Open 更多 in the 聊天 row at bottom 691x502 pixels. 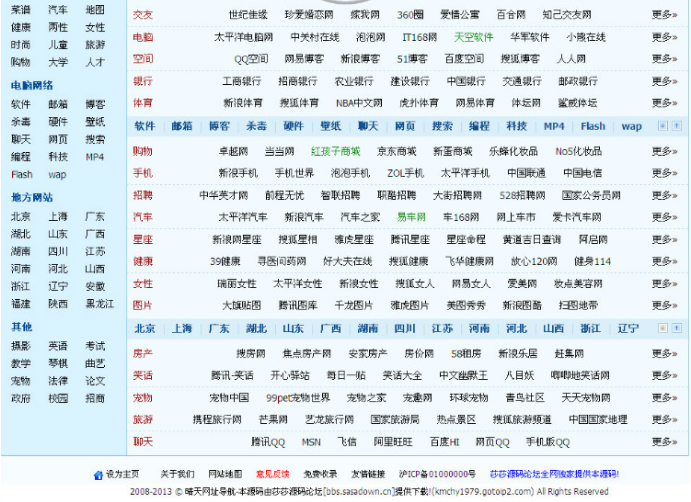pyautogui.click(x=664, y=442)
